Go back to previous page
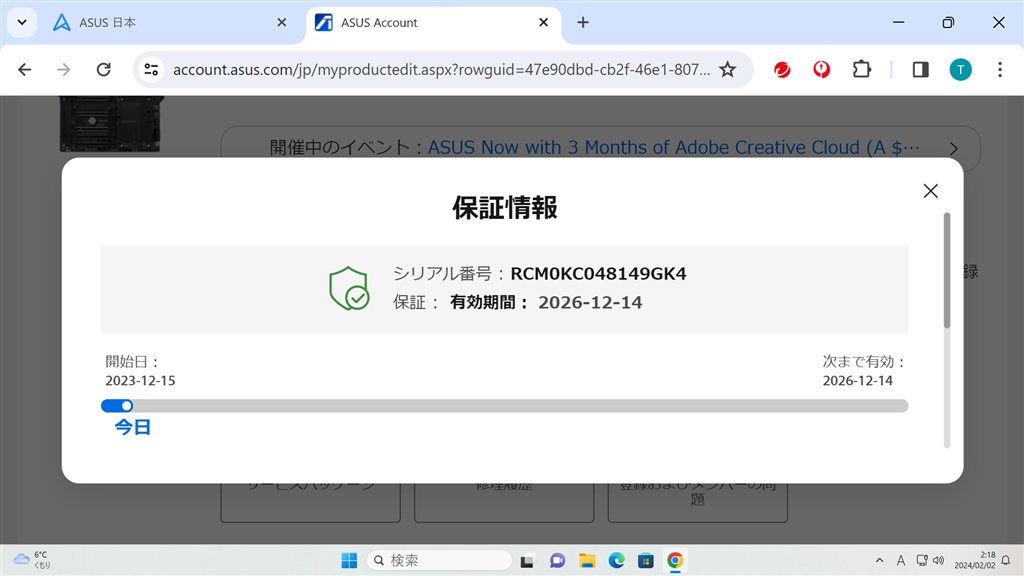1024x576 pixels. click(25, 69)
